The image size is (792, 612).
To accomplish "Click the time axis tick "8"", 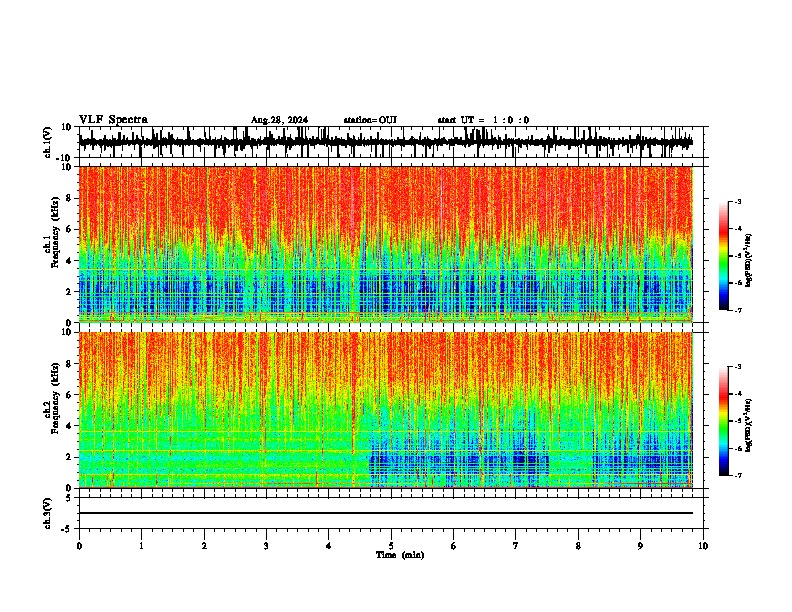I will click(578, 546).
